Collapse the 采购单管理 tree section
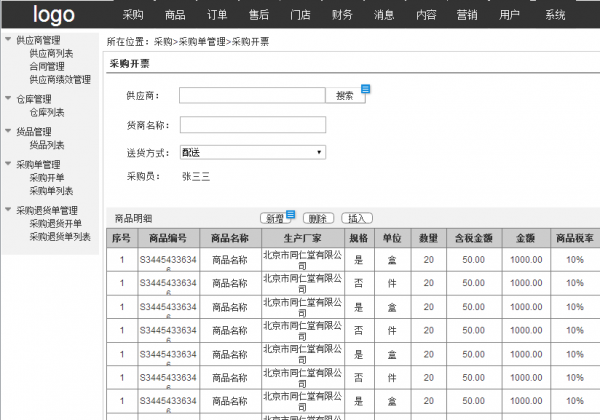Image resolution: width=600 pixels, height=420 pixels. [x=8, y=163]
